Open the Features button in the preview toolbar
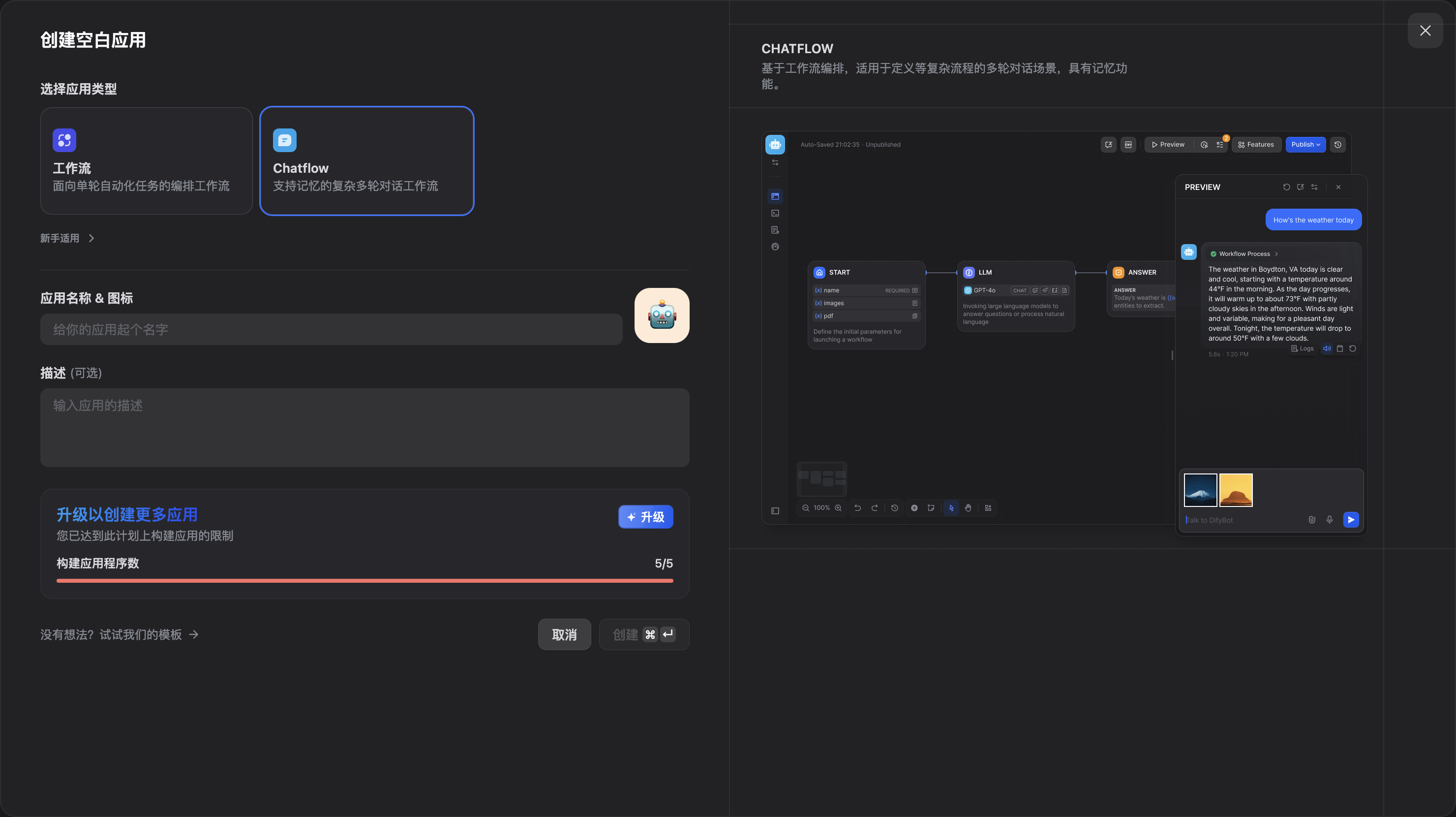The height and width of the screenshot is (817, 1456). coord(1256,144)
